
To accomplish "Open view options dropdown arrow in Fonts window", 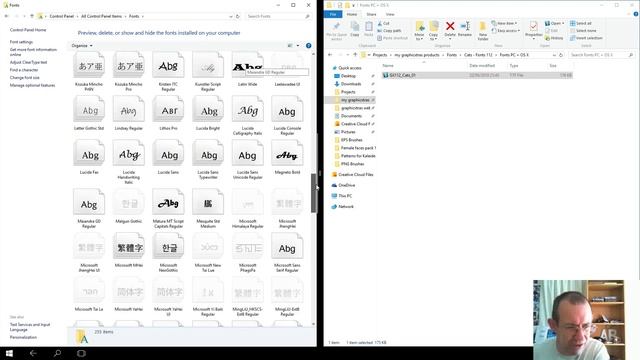I will click(x=298, y=46).
